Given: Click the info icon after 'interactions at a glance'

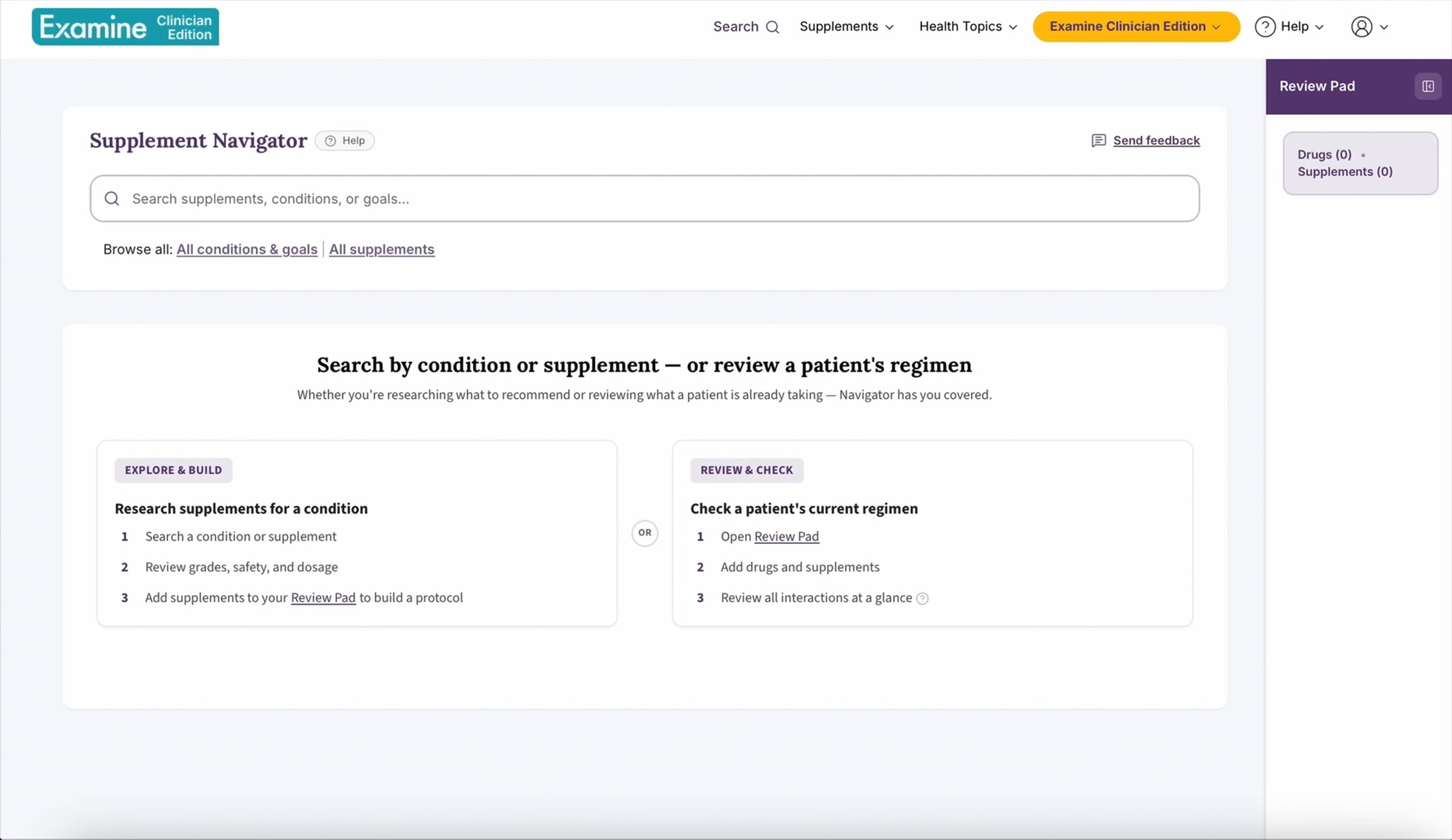Looking at the screenshot, I should (922, 599).
